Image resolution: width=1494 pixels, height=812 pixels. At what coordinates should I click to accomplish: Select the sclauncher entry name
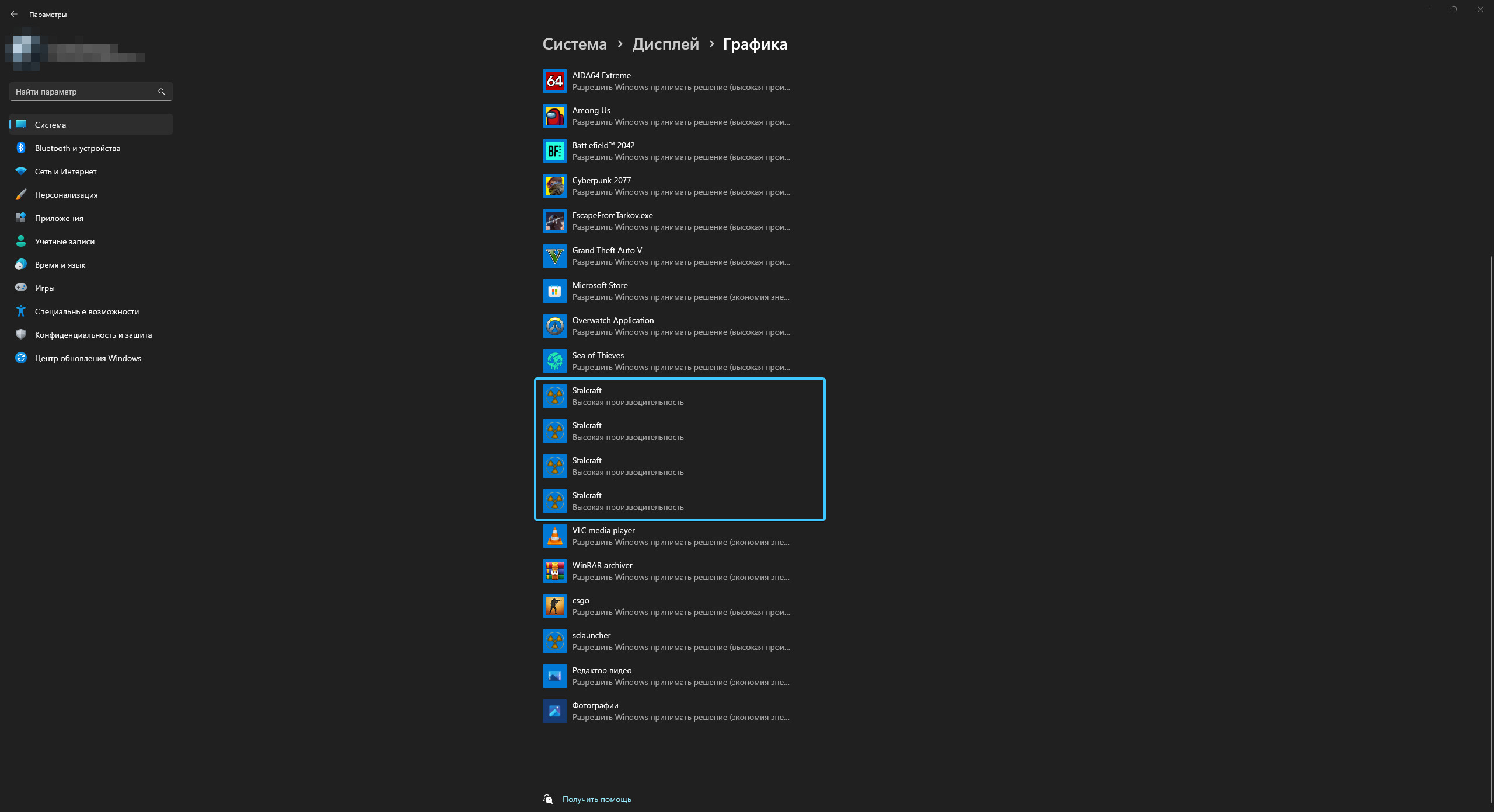(591, 635)
